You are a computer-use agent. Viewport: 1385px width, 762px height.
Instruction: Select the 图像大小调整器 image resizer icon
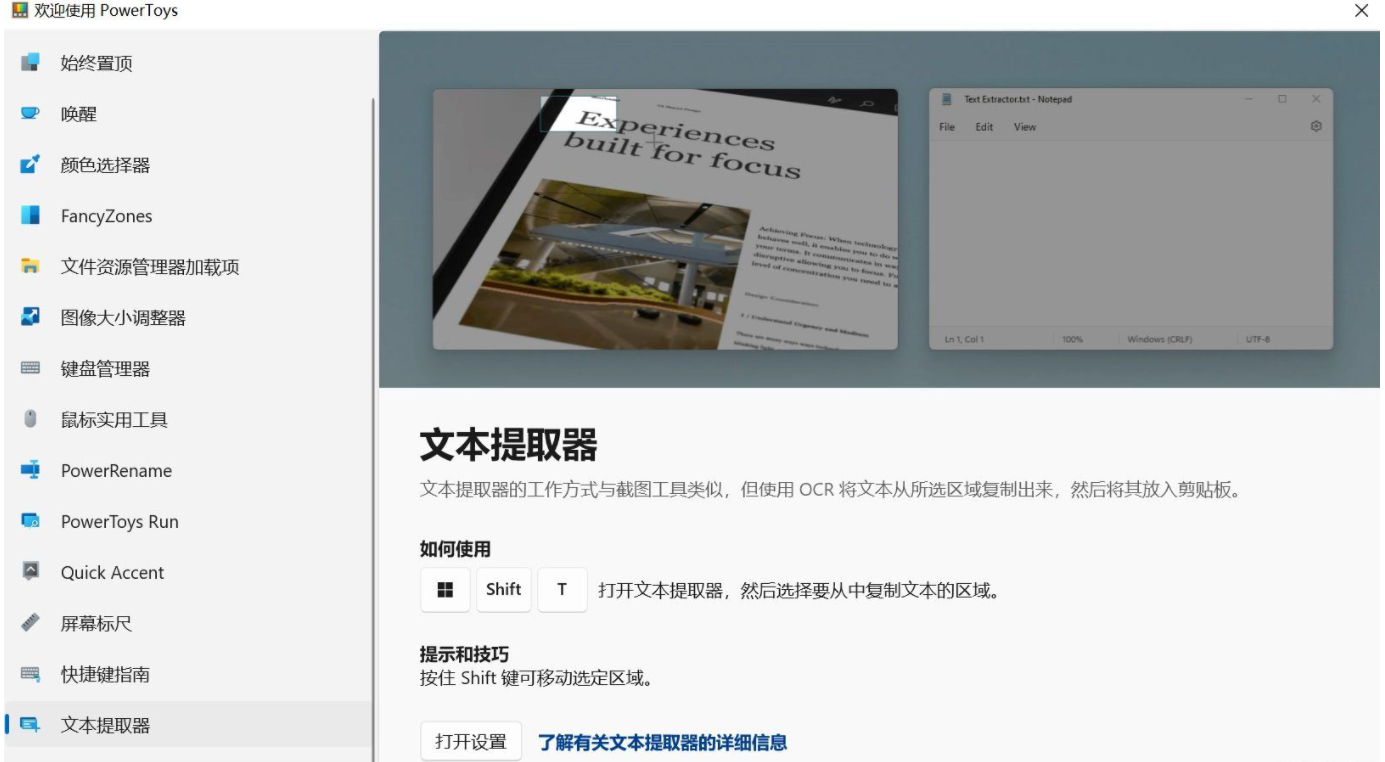coord(30,317)
